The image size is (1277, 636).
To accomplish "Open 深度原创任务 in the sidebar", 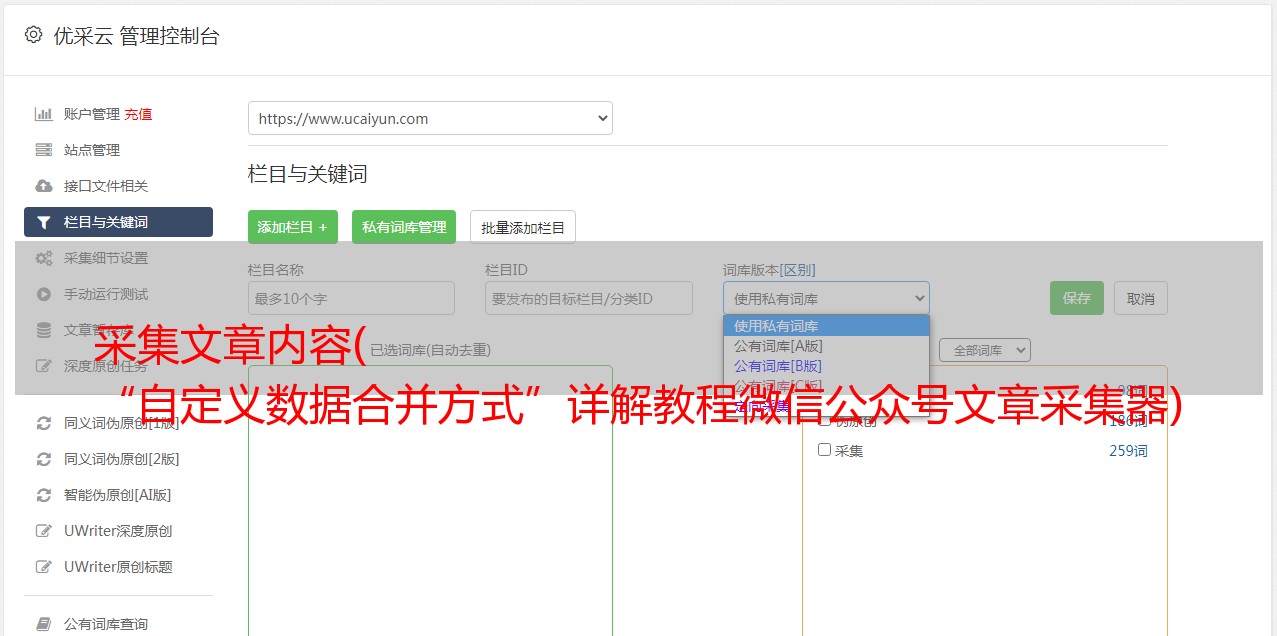I will click(118, 366).
